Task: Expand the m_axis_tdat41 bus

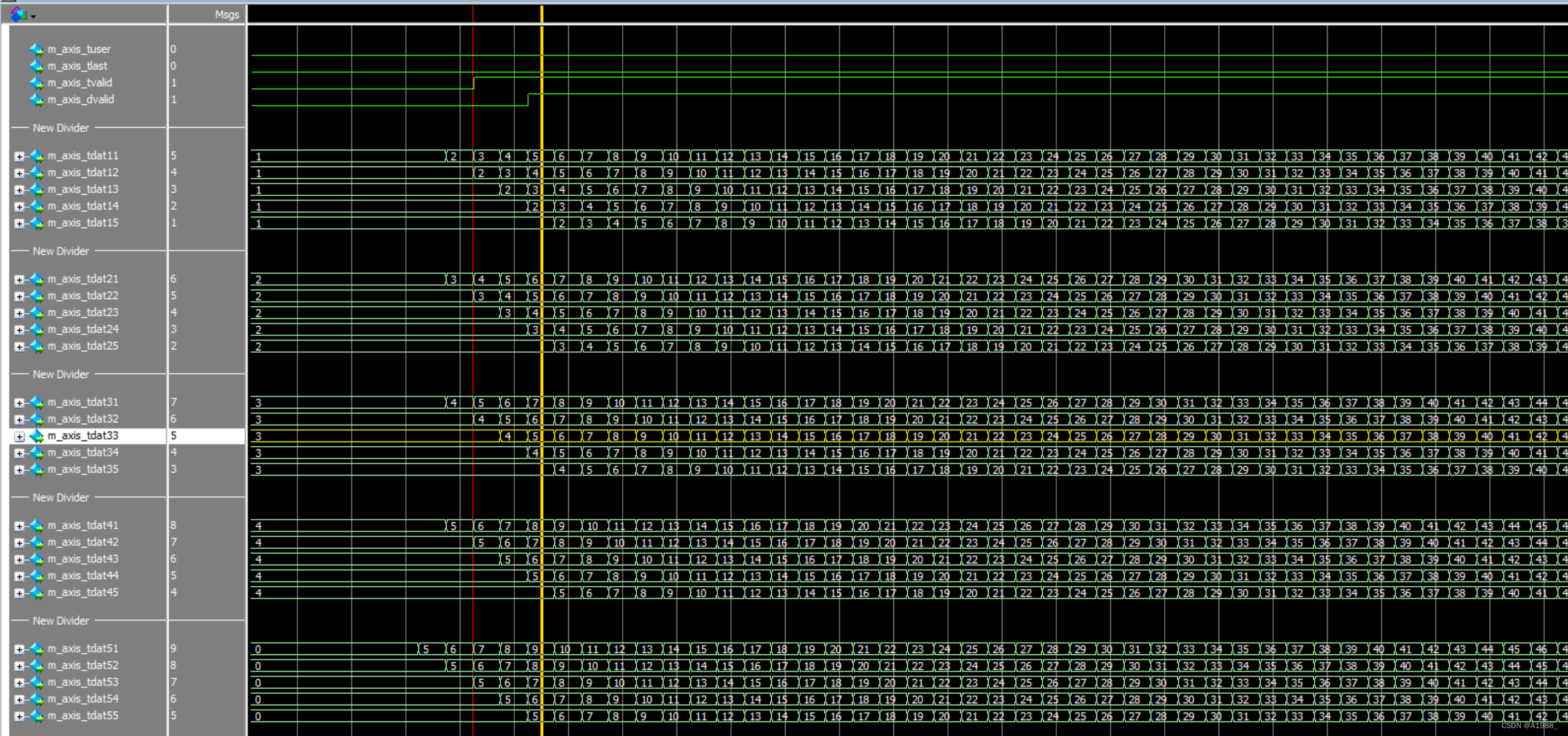Action: (x=19, y=526)
